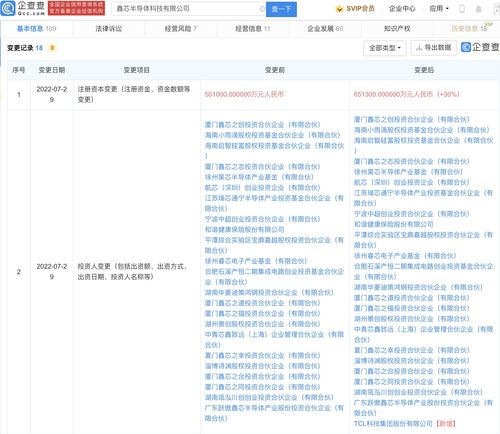Open the SVIP会员 link

(360, 9)
